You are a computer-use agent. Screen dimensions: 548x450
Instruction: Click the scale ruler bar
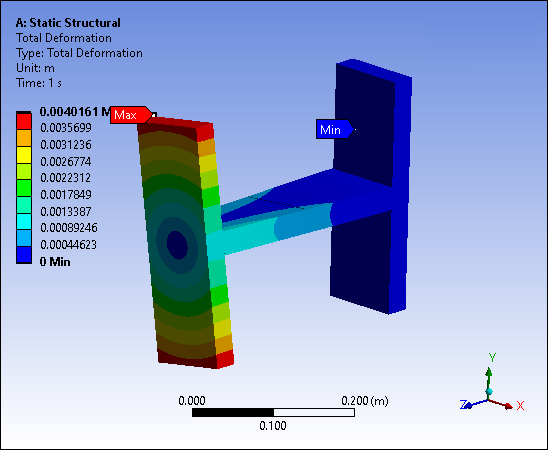click(273, 413)
